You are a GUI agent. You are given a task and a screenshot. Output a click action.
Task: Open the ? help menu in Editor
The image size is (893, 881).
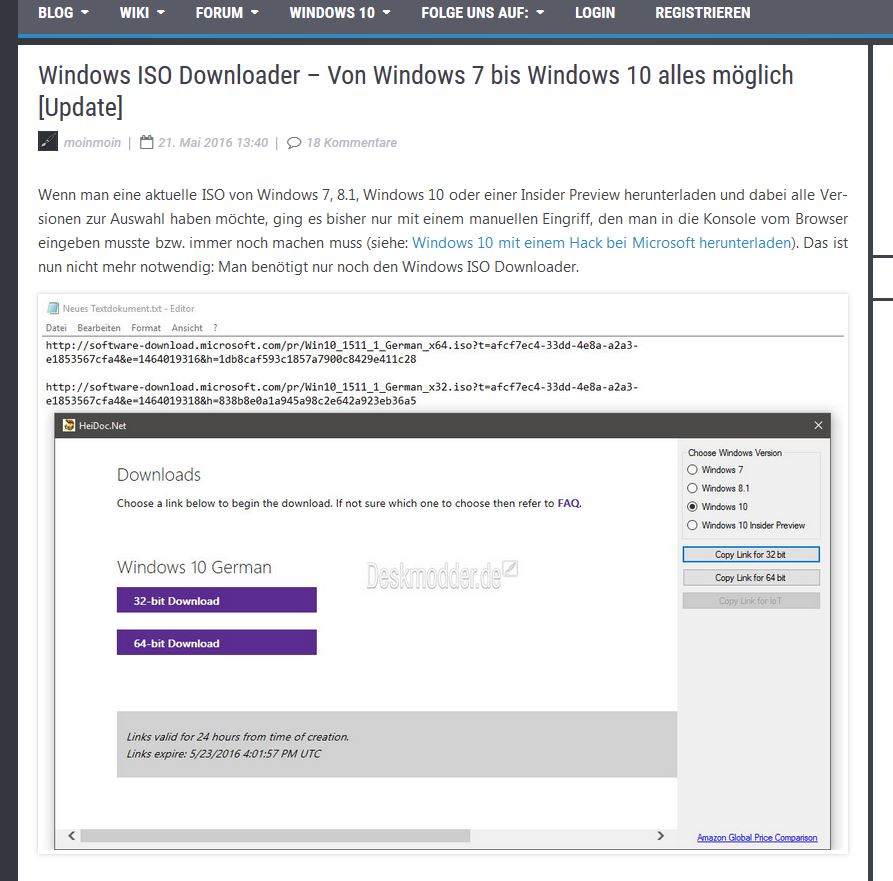pos(215,328)
